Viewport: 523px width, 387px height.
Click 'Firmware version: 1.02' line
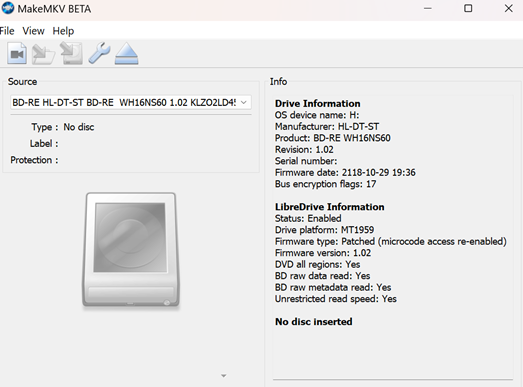click(x=323, y=253)
